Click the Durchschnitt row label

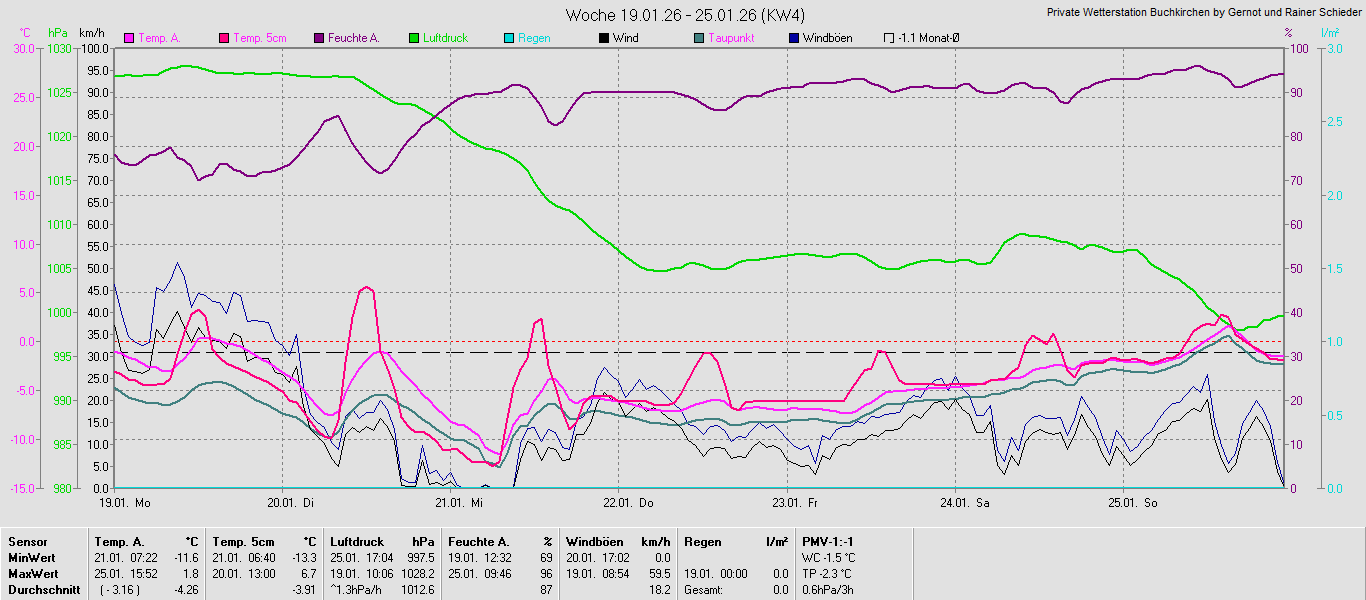pyautogui.click(x=41, y=590)
